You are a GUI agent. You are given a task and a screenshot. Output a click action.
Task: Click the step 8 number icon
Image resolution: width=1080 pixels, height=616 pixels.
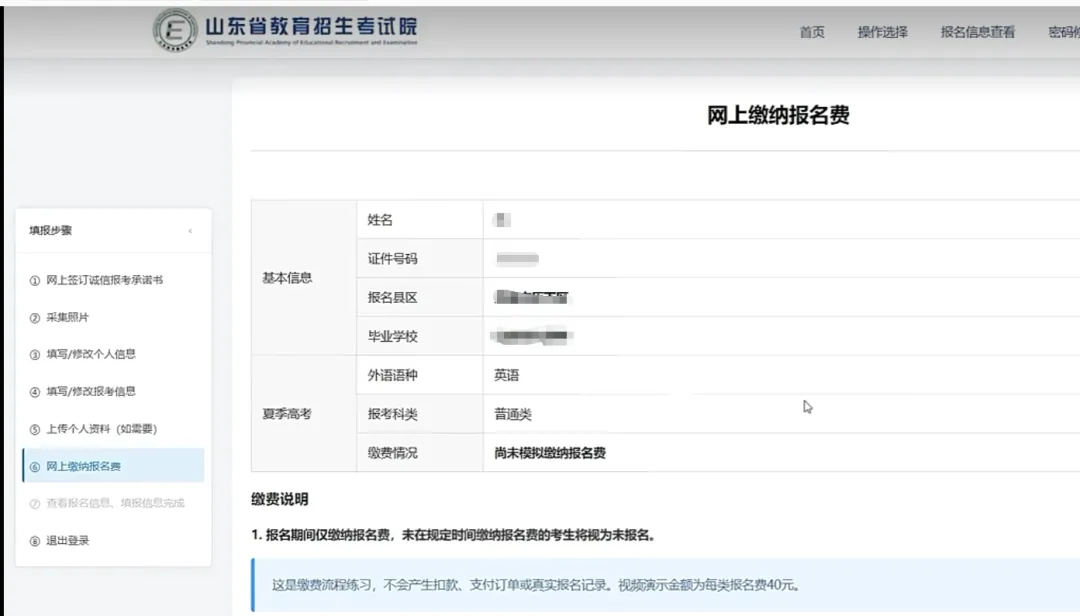pyautogui.click(x=34, y=542)
